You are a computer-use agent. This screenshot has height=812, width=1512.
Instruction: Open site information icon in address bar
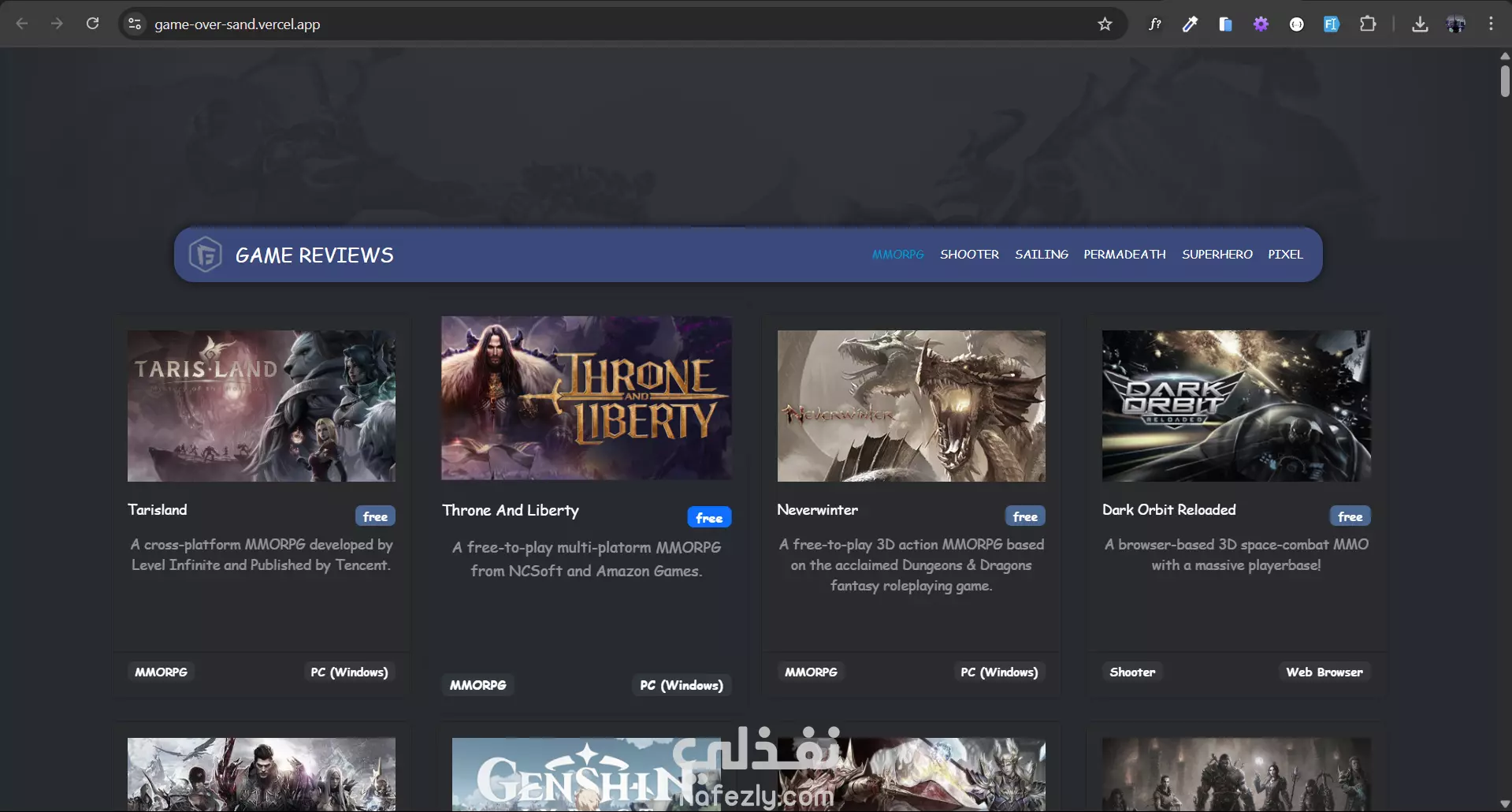coord(135,24)
